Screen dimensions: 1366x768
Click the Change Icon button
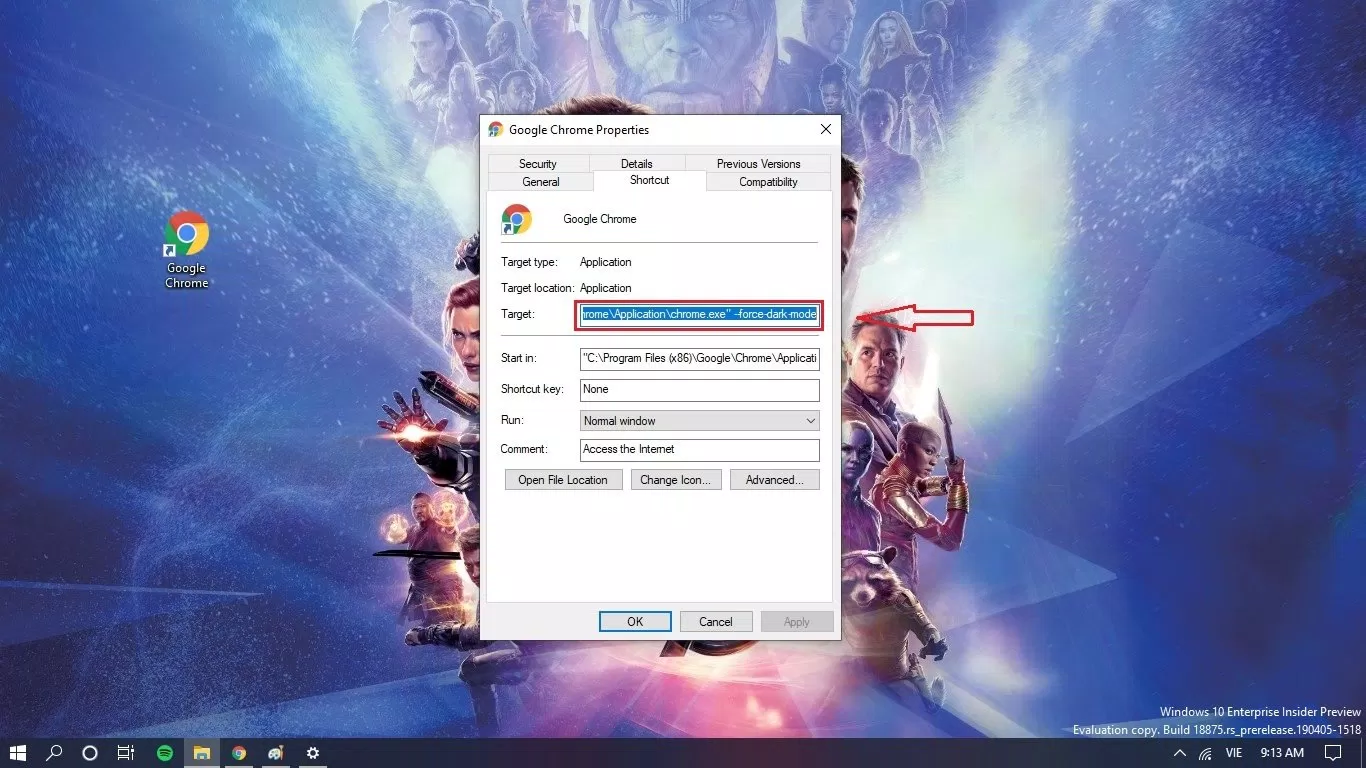pos(675,480)
